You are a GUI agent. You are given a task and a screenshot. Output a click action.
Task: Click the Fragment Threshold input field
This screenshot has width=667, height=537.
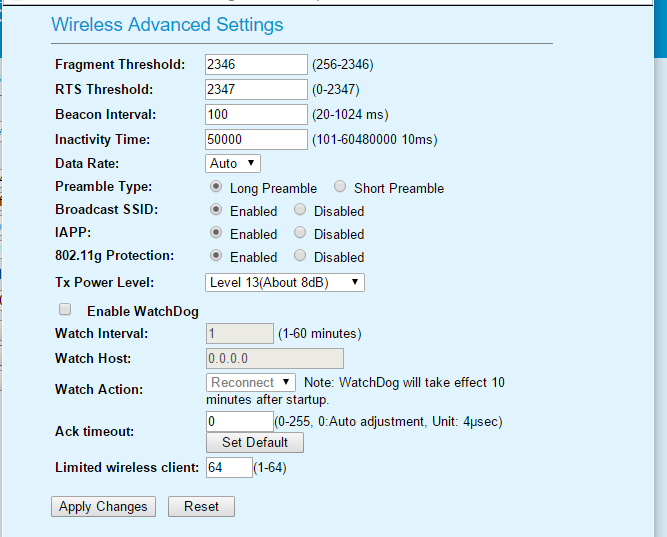[256, 64]
